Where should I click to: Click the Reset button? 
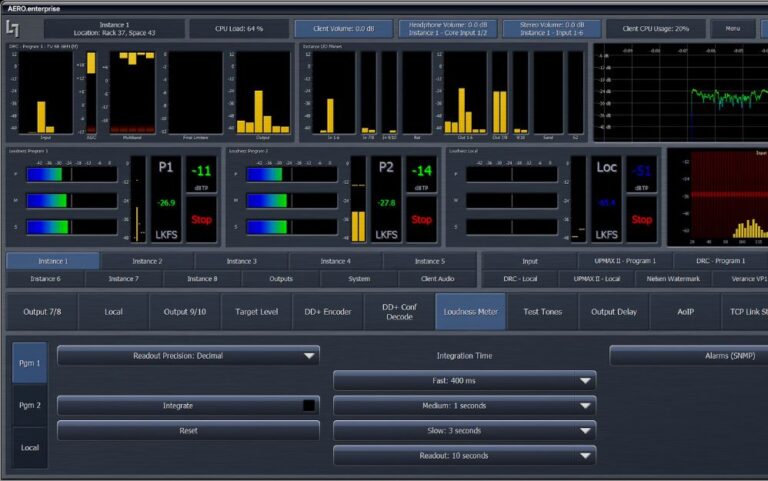(188, 431)
